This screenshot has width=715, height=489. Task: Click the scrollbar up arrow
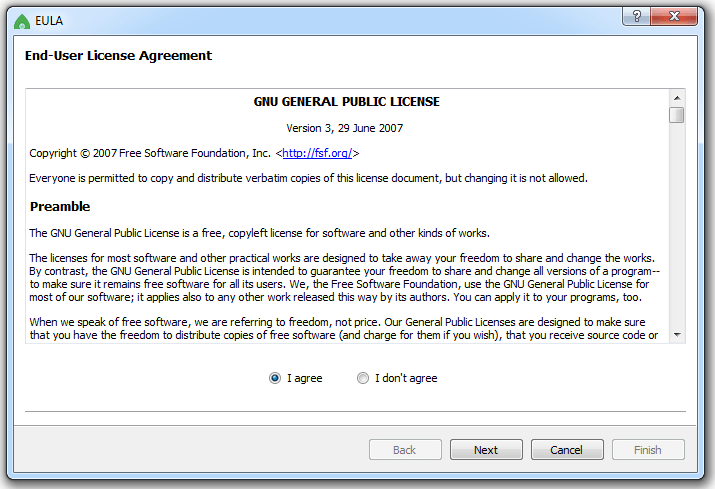point(677,98)
